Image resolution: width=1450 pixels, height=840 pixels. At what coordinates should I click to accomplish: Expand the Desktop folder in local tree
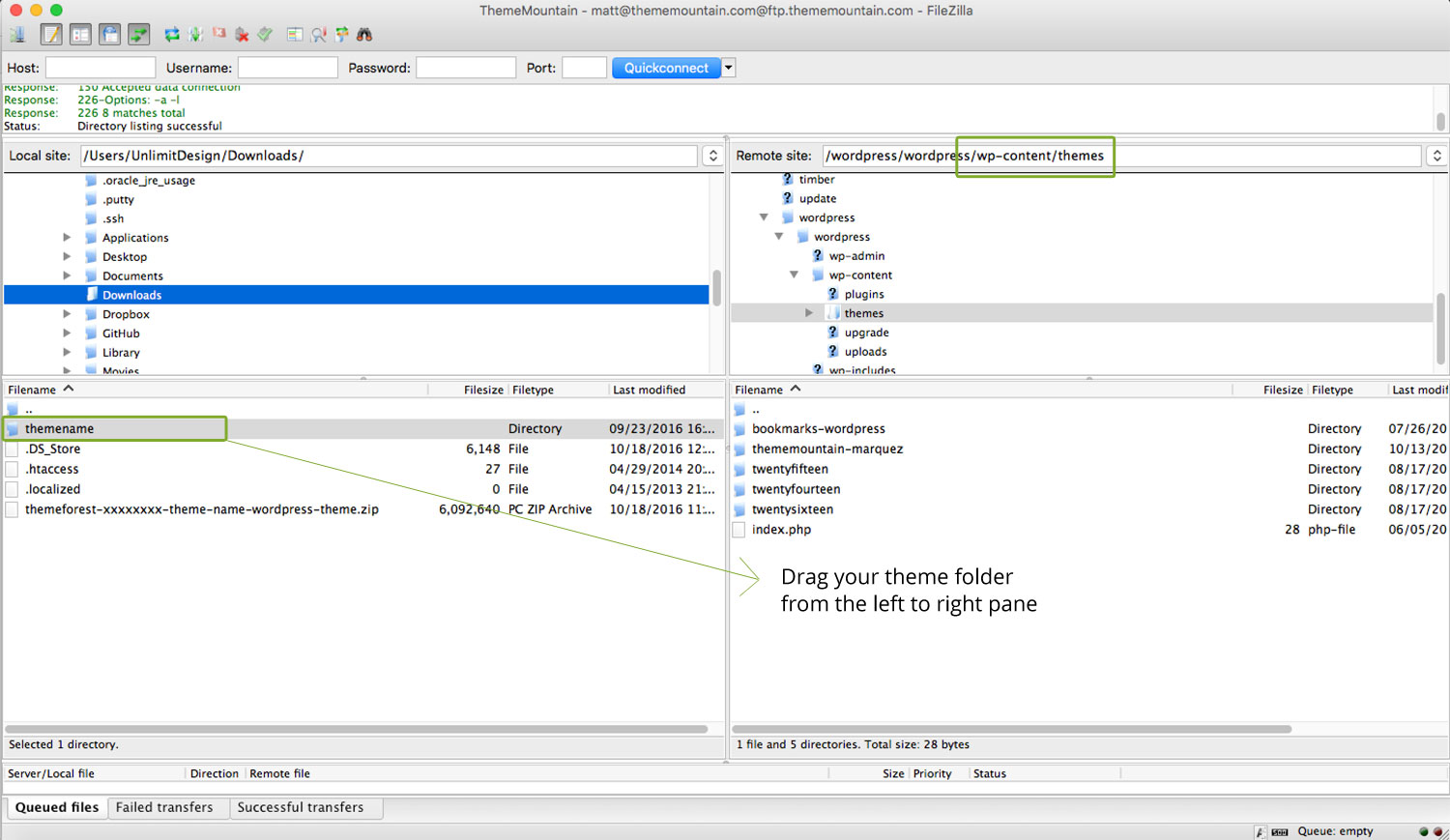click(67, 257)
